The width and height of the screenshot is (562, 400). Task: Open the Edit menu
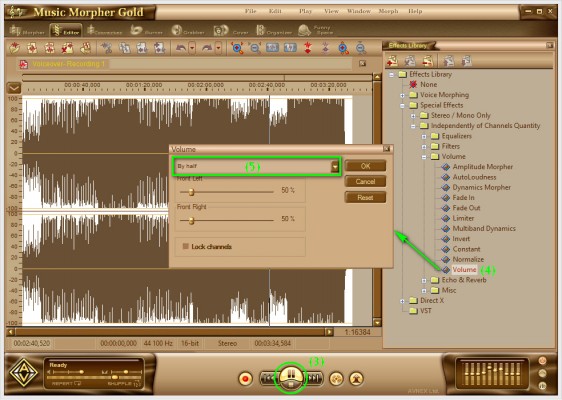(x=275, y=11)
